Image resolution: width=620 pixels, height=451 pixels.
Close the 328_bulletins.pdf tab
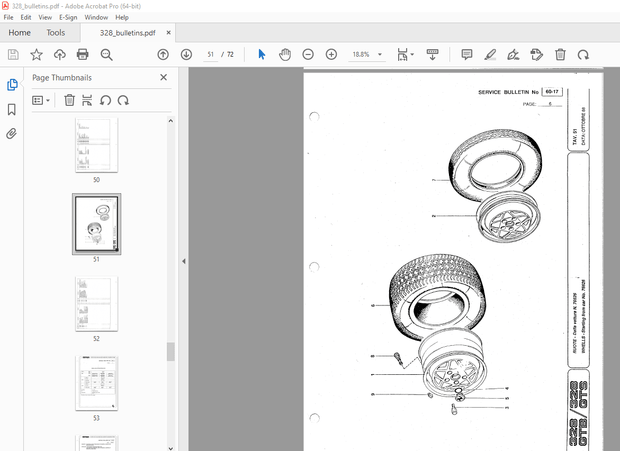point(168,32)
